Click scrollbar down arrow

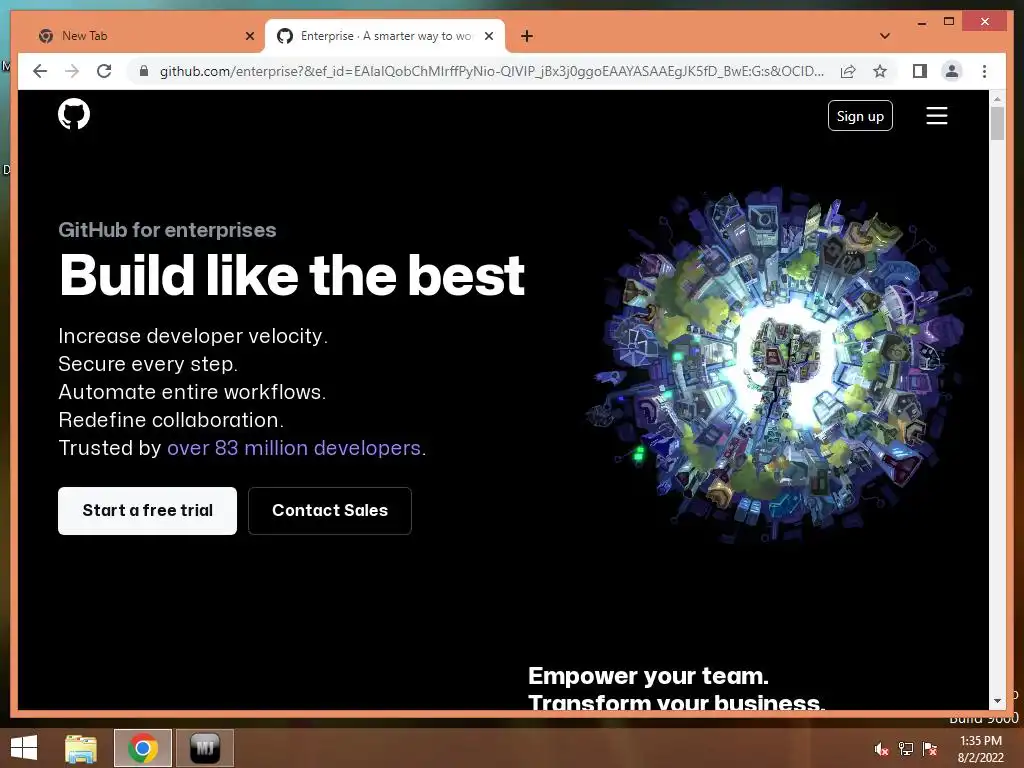(x=997, y=701)
